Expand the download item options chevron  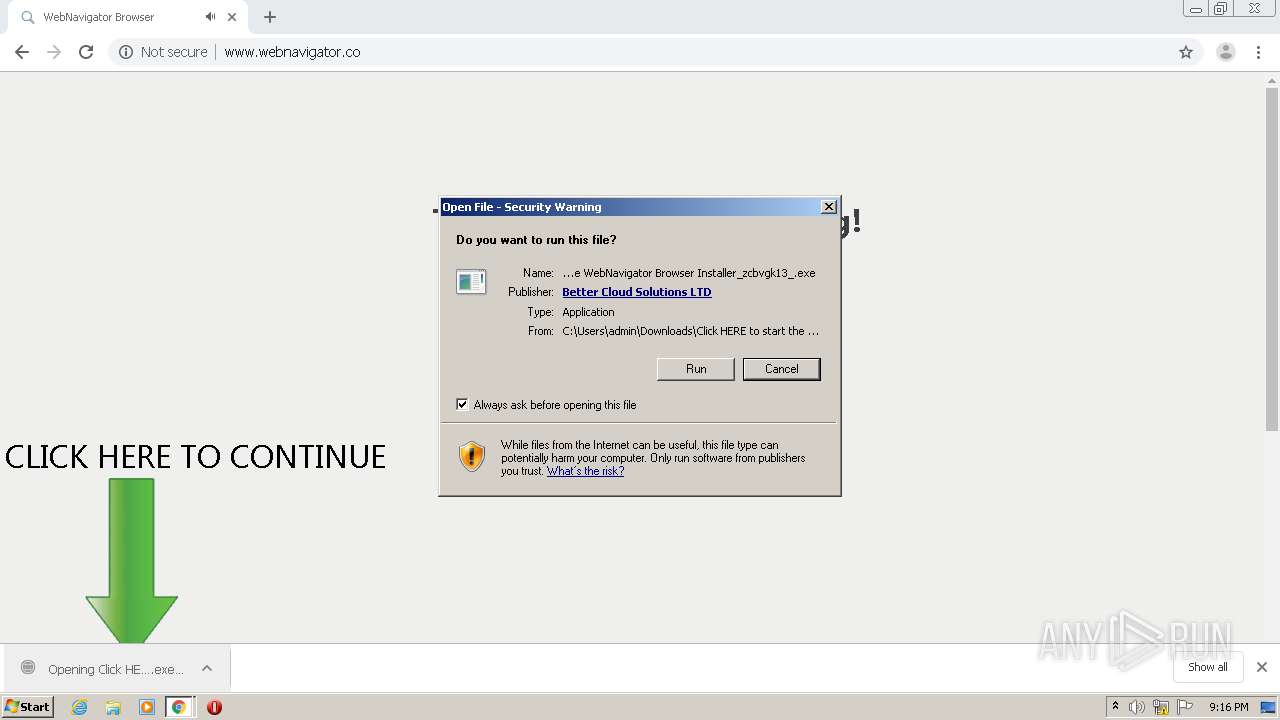click(207, 669)
